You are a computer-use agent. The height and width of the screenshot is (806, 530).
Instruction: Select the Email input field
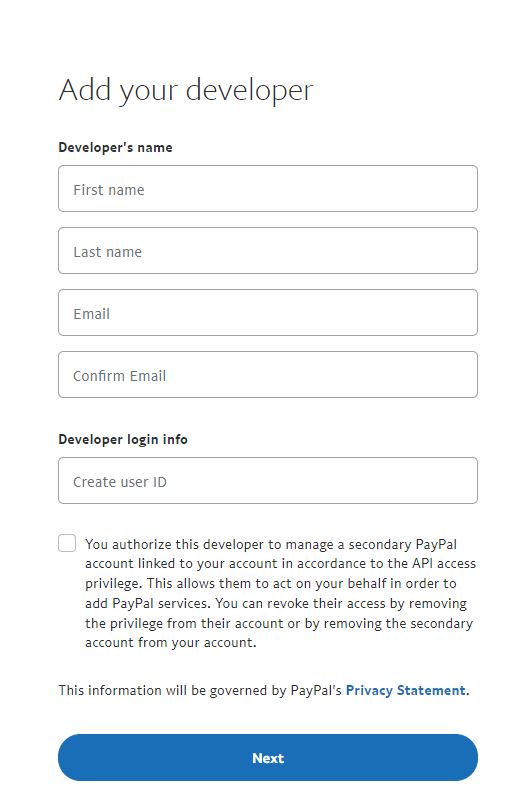(268, 313)
